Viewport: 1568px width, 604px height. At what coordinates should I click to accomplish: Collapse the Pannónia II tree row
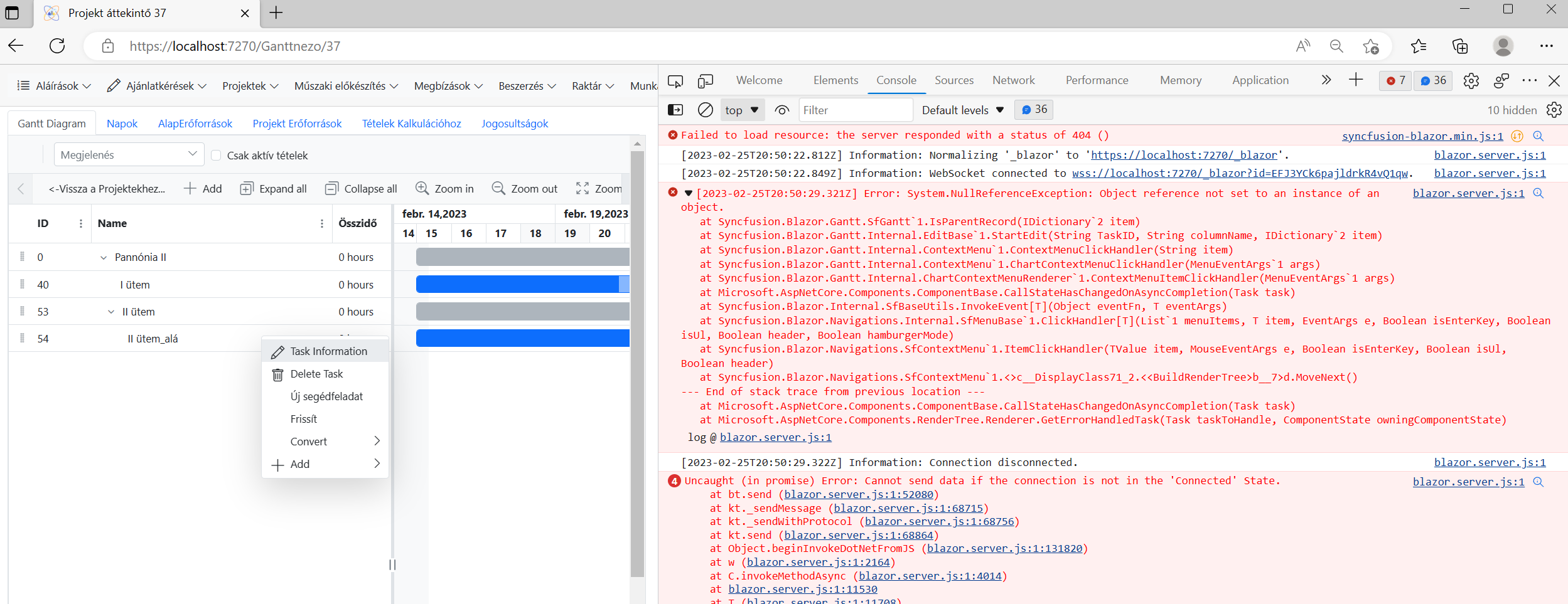click(x=104, y=258)
